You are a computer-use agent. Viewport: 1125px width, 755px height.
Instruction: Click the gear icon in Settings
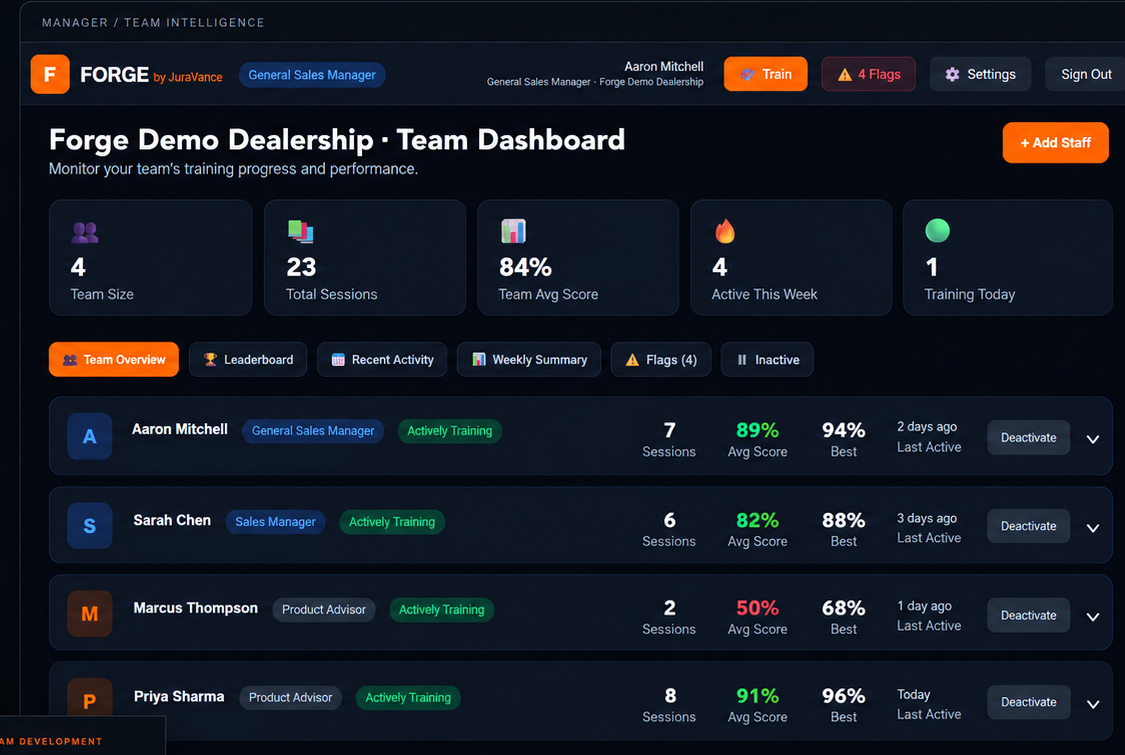tap(952, 75)
